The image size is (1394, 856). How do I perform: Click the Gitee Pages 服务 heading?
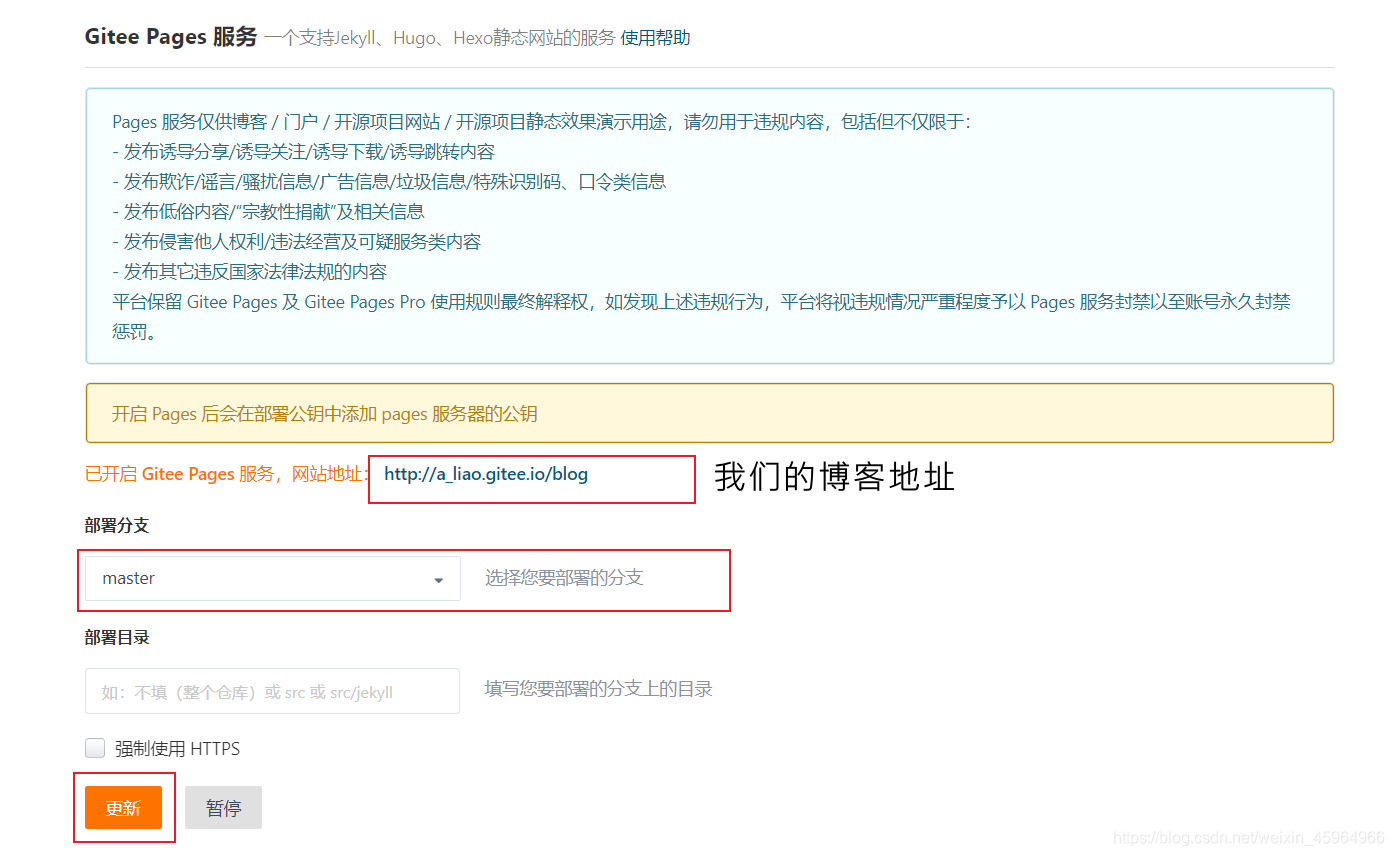tap(171, 37)
